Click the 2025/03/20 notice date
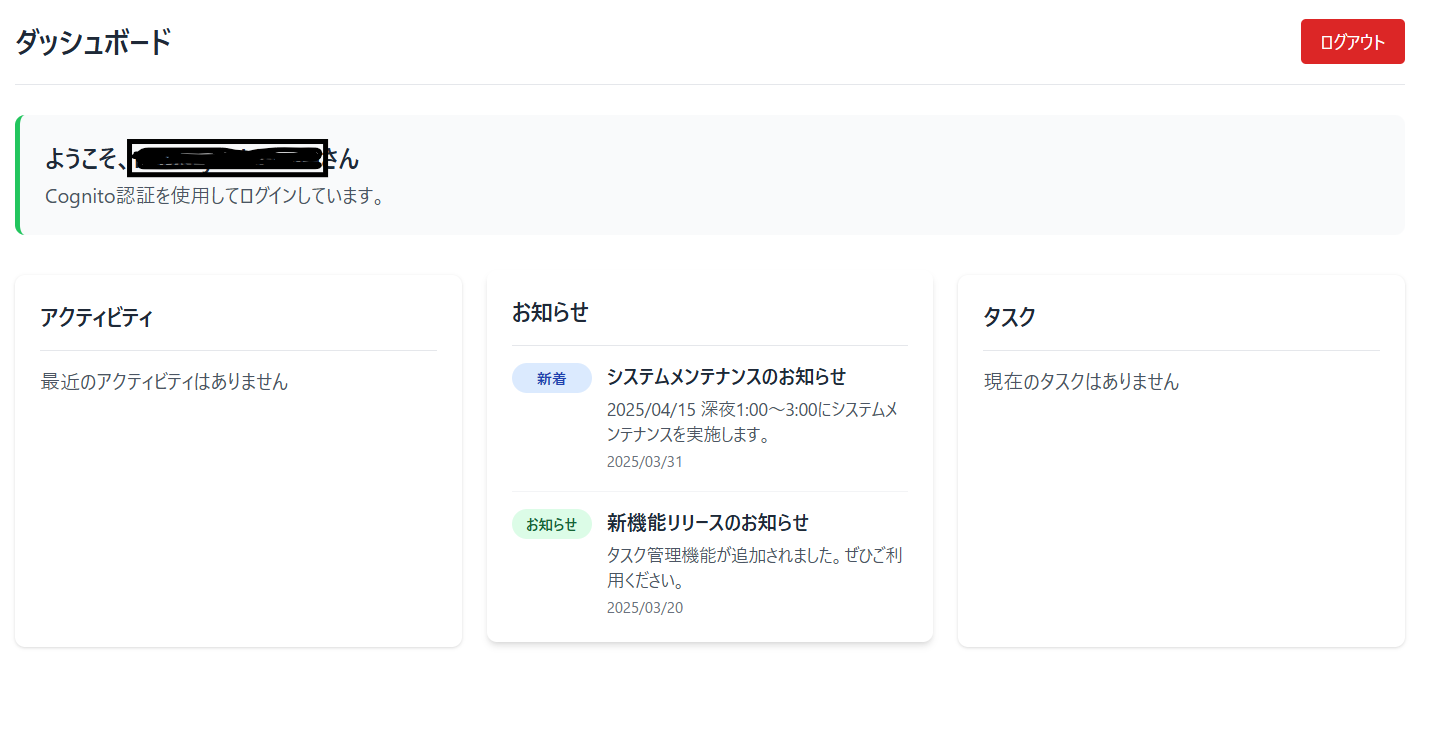The image size is (1436, 731). tap(644, 608)
